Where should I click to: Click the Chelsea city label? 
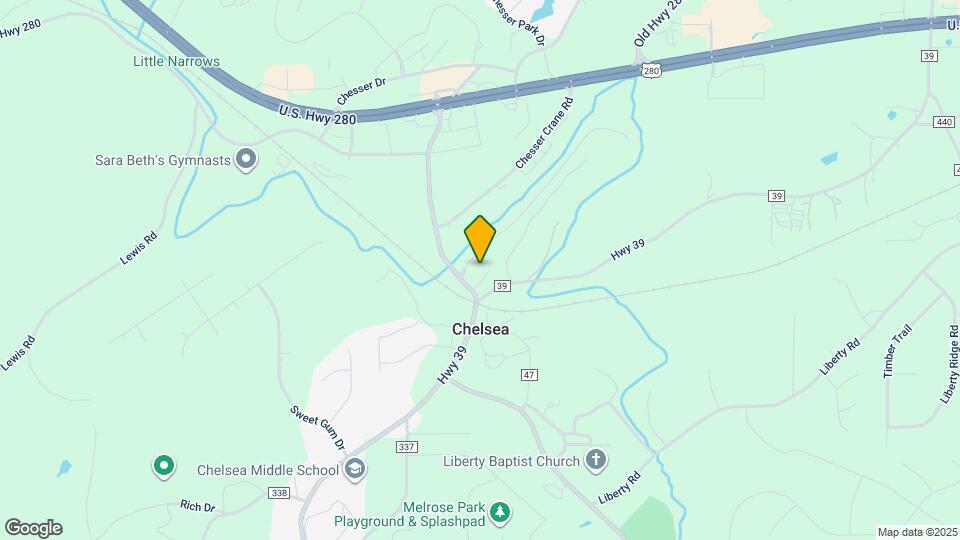click(x=480, y=329)
